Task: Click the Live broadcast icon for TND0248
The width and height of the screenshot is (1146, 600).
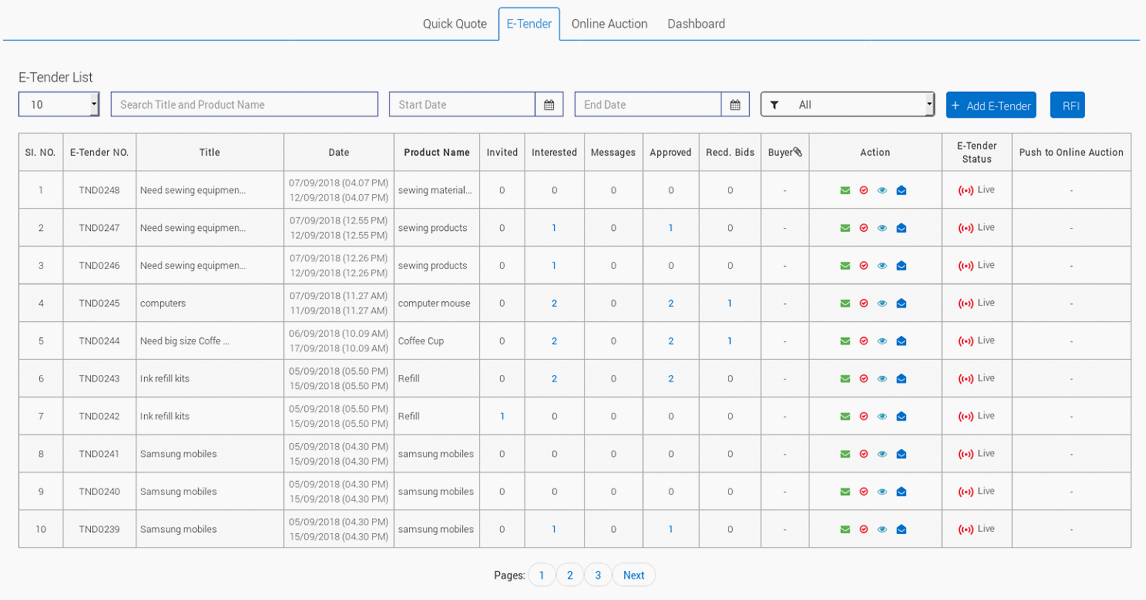Action: tap(965, 190)
